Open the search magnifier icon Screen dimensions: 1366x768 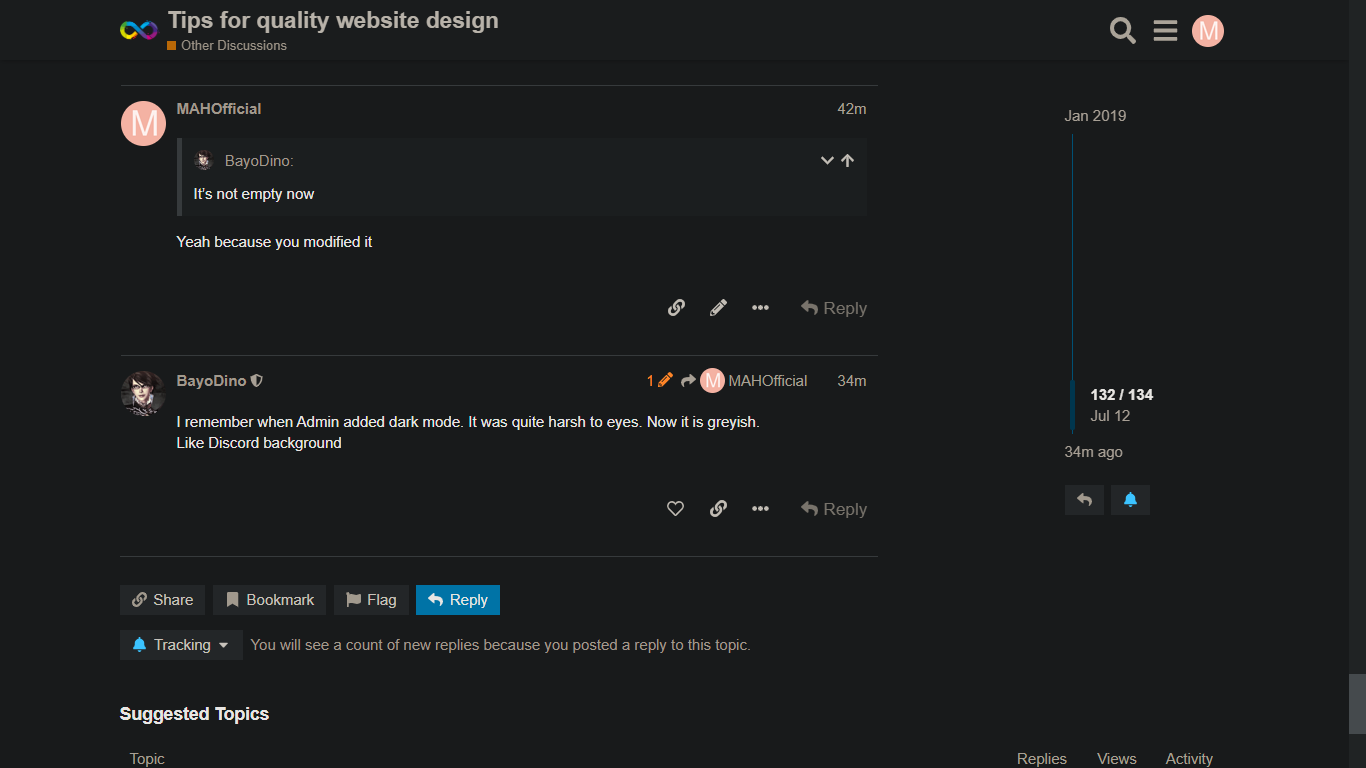coord(1122,31)
